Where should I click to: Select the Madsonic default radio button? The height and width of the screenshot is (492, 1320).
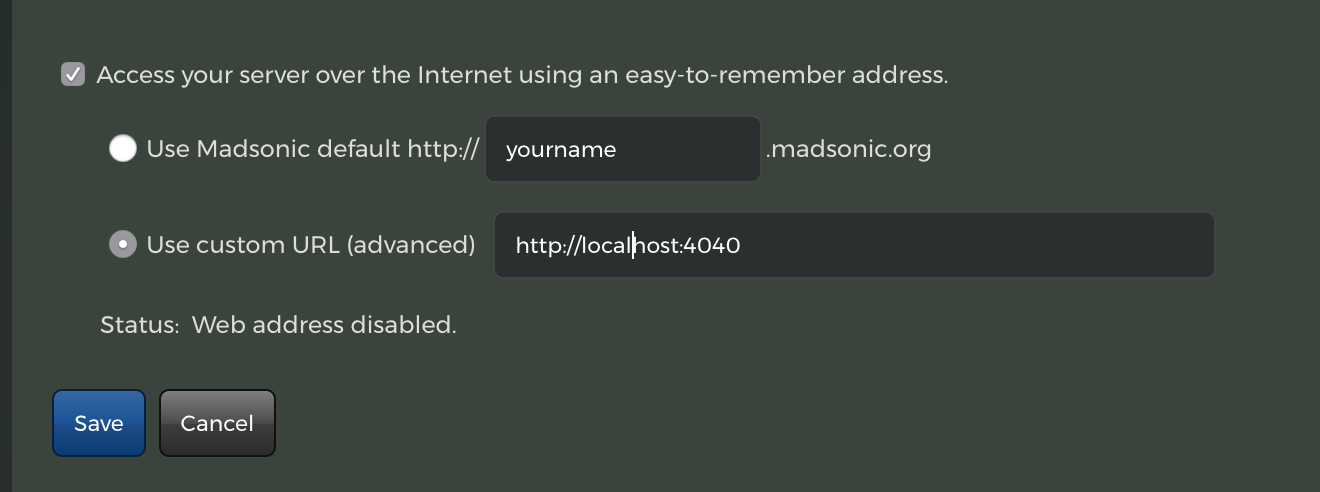(x=123, y=149)
